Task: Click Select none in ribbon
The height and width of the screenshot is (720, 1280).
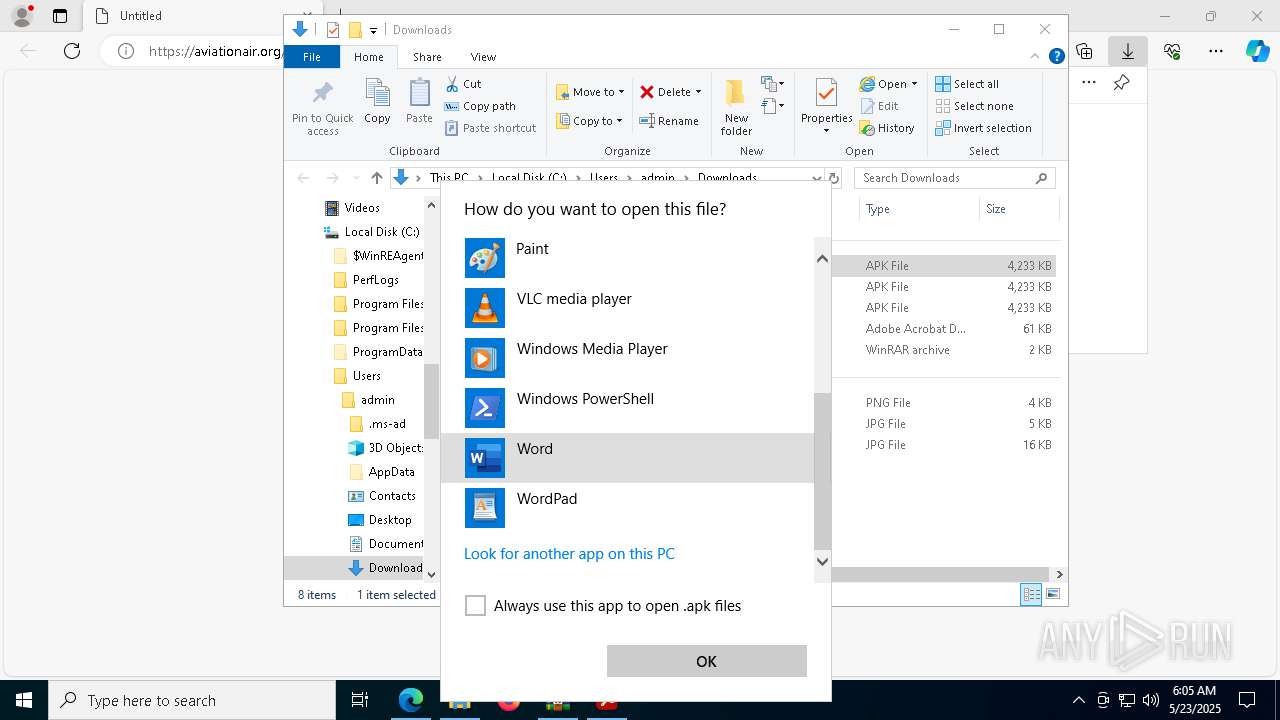Action: point(974,106)
